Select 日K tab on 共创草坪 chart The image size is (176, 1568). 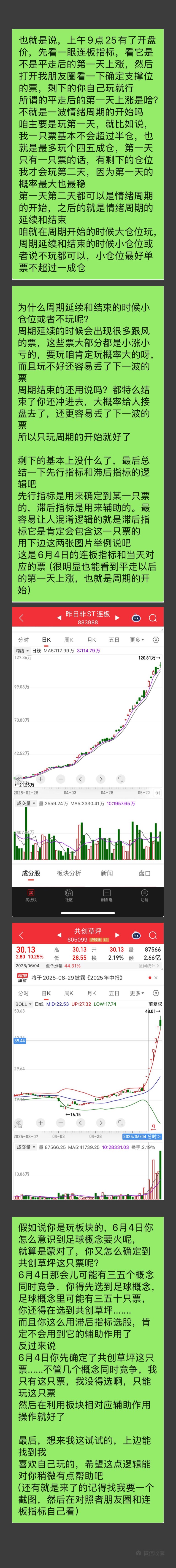click(46, 993)
